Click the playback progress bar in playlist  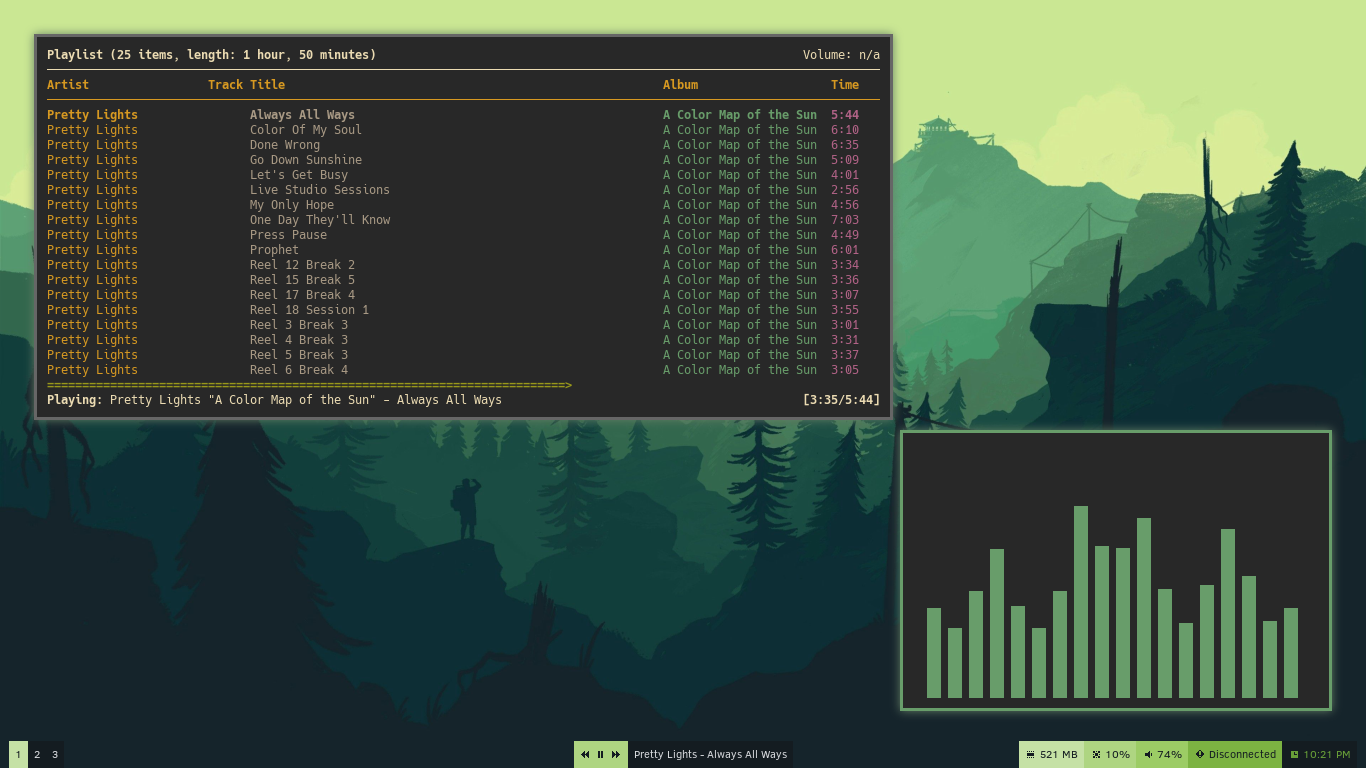309,385
